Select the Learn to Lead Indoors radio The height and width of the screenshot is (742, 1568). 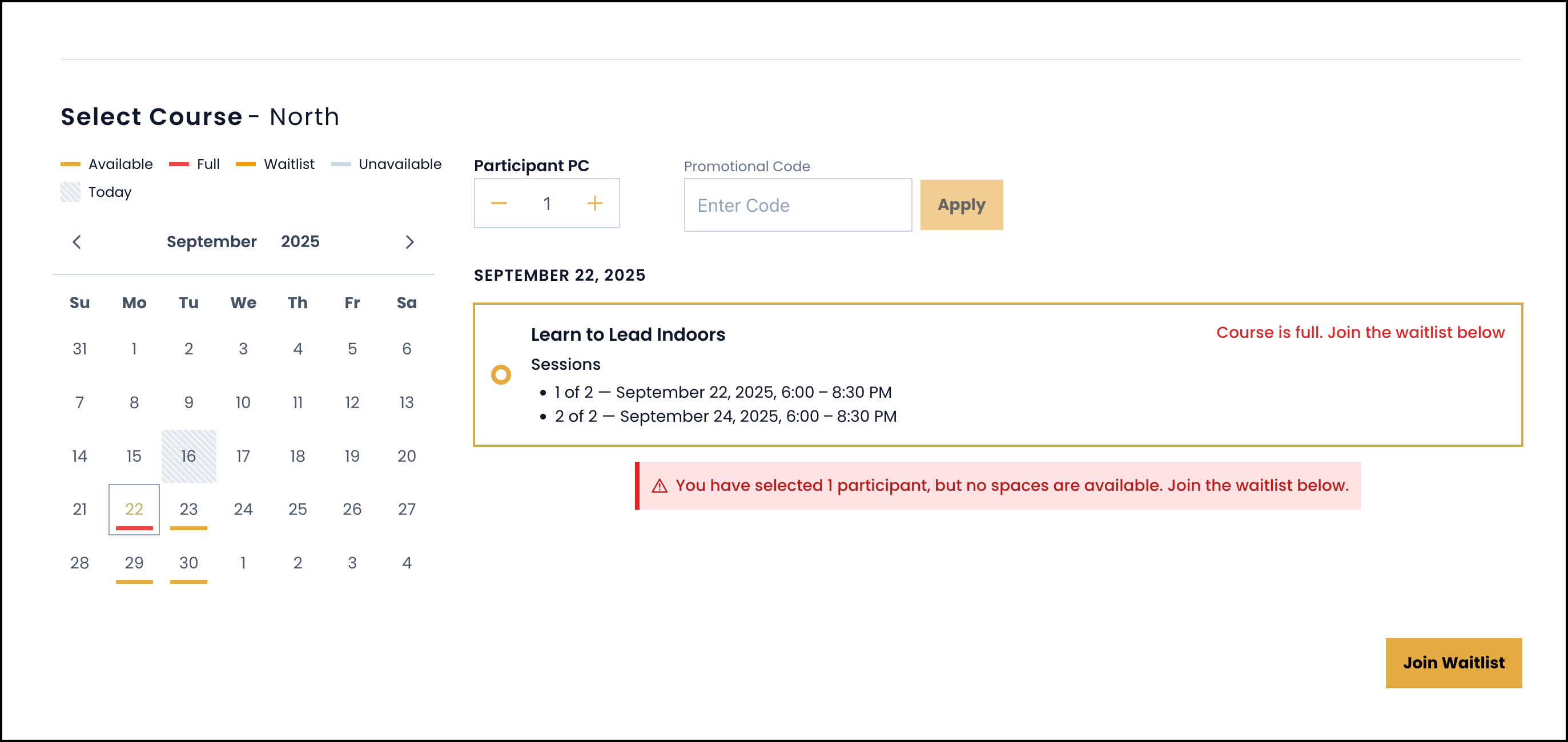(501, 374)
